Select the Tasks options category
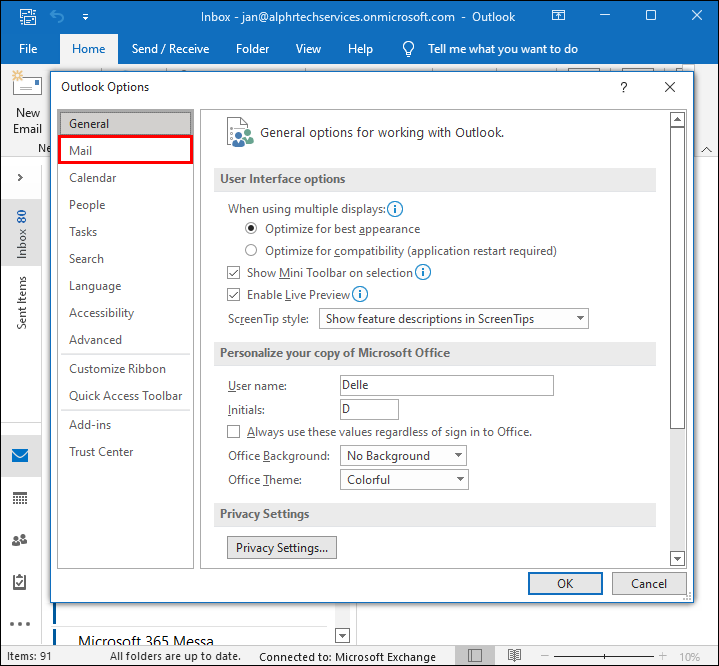 click(x=125, y=232)
